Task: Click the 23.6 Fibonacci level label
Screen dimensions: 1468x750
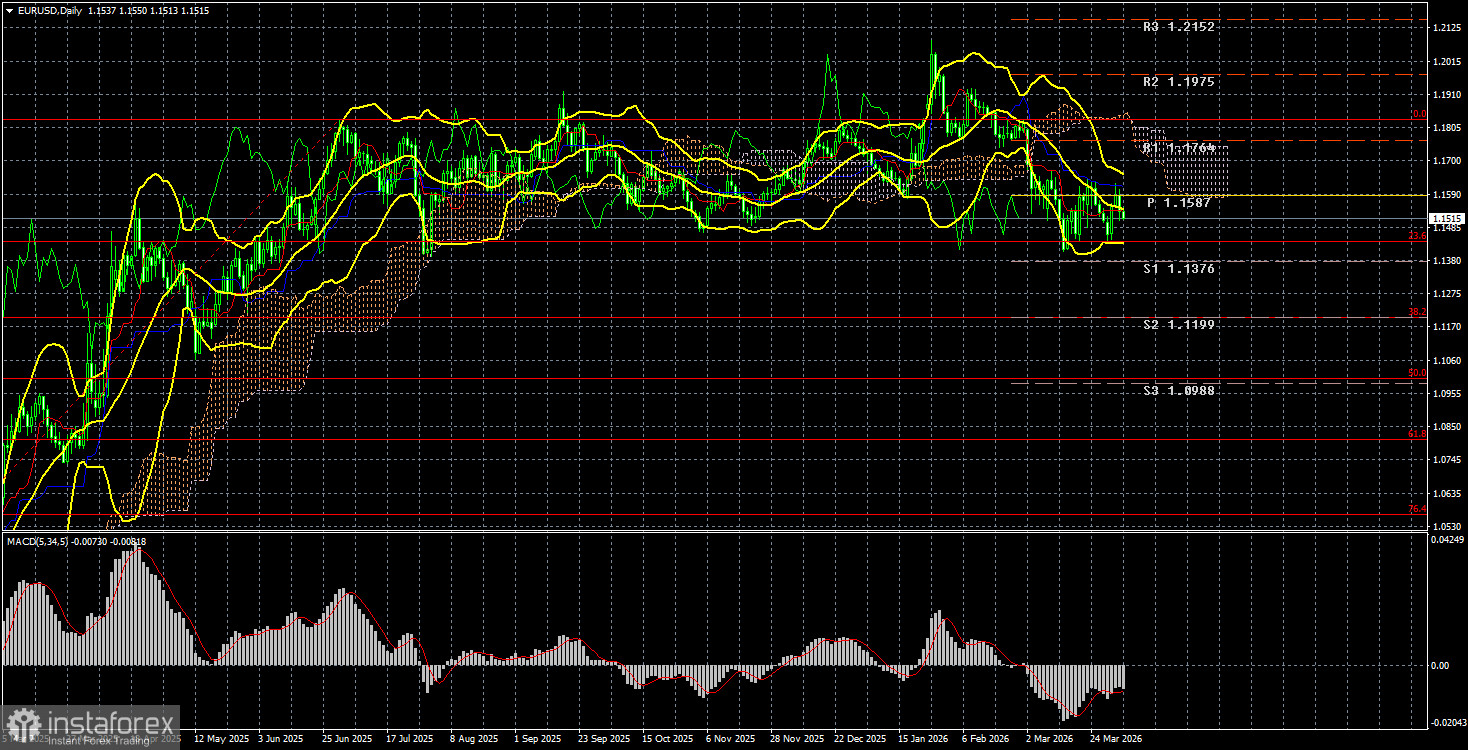Action: tap(1417, 236)
